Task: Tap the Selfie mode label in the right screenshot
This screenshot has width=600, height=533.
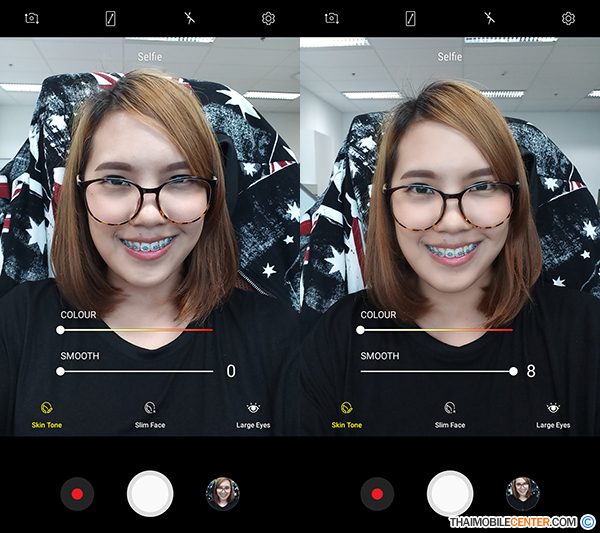Action: 450,57
